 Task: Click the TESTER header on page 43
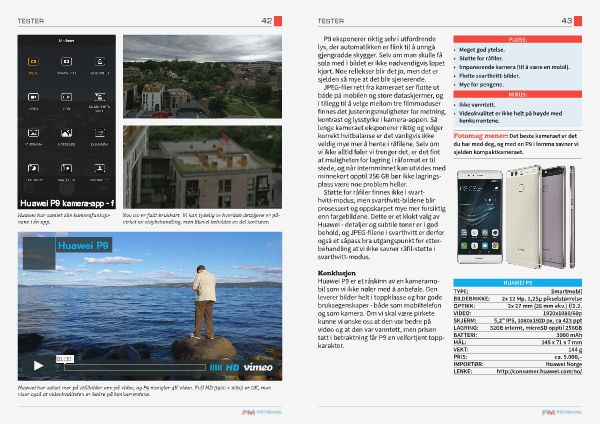point(331,21)
